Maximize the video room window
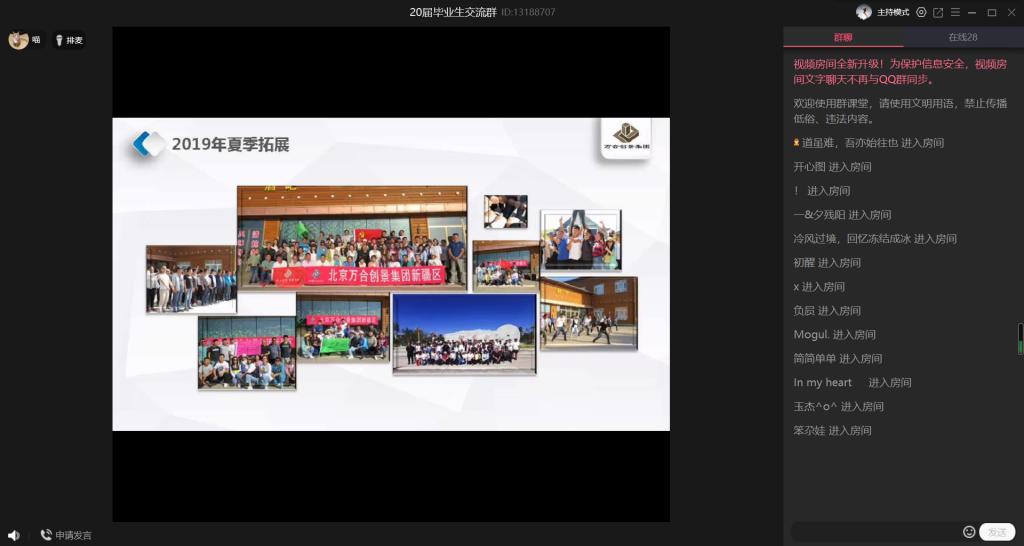This screenshot has height=546, width=1024. click(991, 12)
